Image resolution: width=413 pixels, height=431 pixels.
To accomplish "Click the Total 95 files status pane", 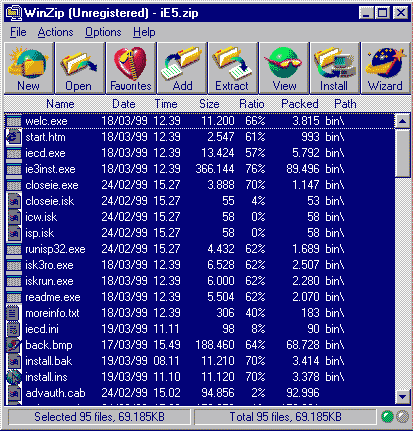I will click(285, 417).
